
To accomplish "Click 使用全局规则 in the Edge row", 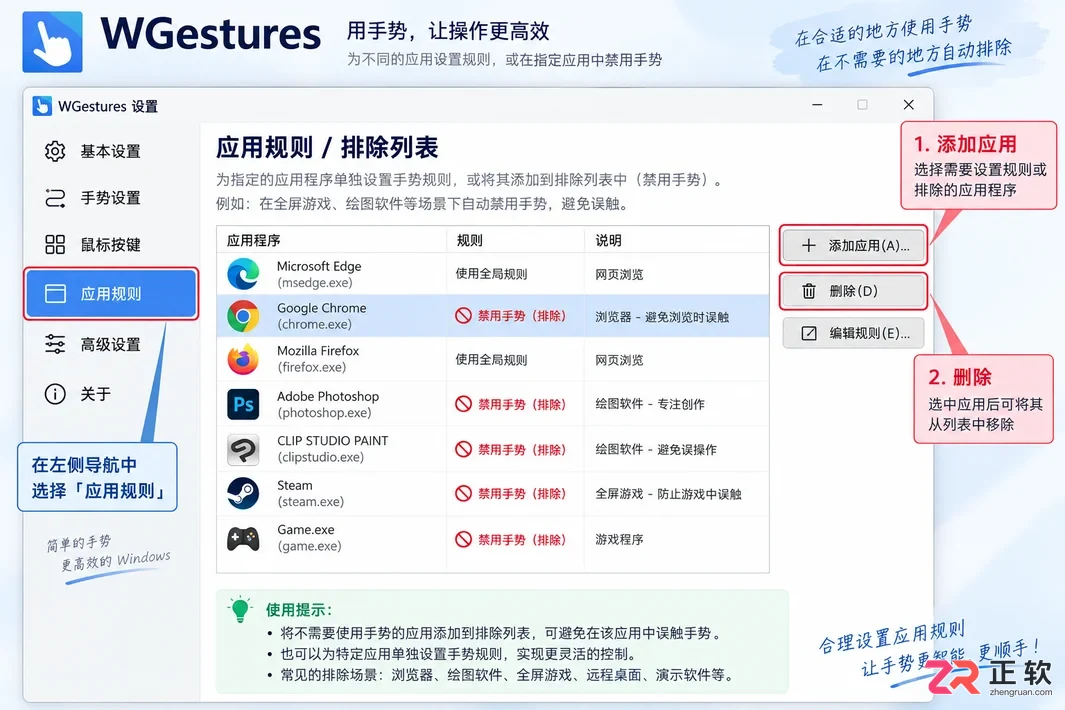I will click(x=491, y=274).
